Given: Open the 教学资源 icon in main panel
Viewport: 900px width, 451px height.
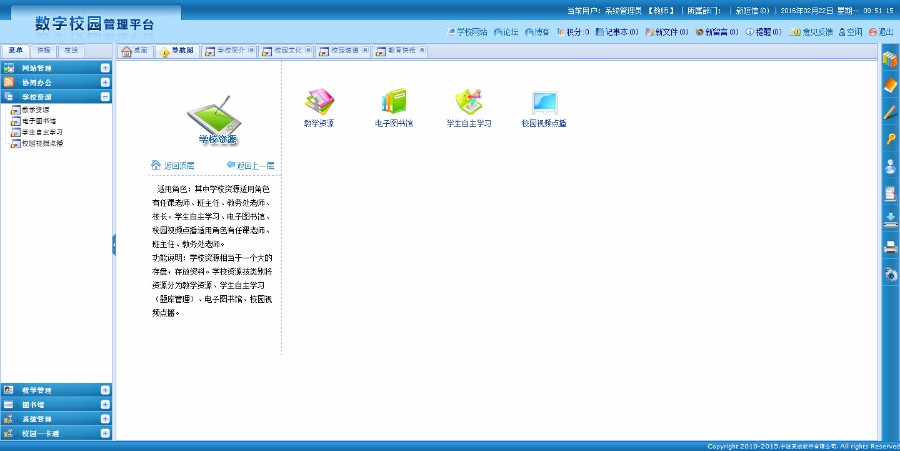Looking at the screenshot, I should [x=319, y=102].
